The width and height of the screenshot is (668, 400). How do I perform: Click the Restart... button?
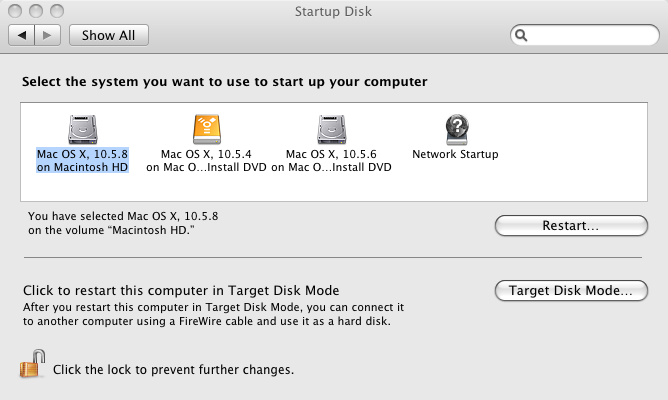coord(571,225)
